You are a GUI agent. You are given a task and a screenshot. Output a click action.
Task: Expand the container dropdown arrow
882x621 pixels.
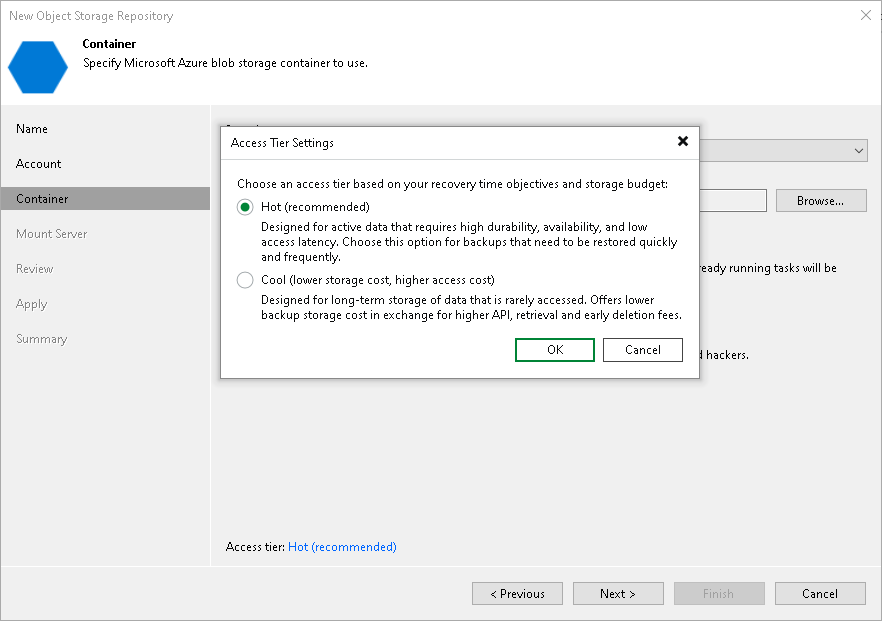[858, 151]
